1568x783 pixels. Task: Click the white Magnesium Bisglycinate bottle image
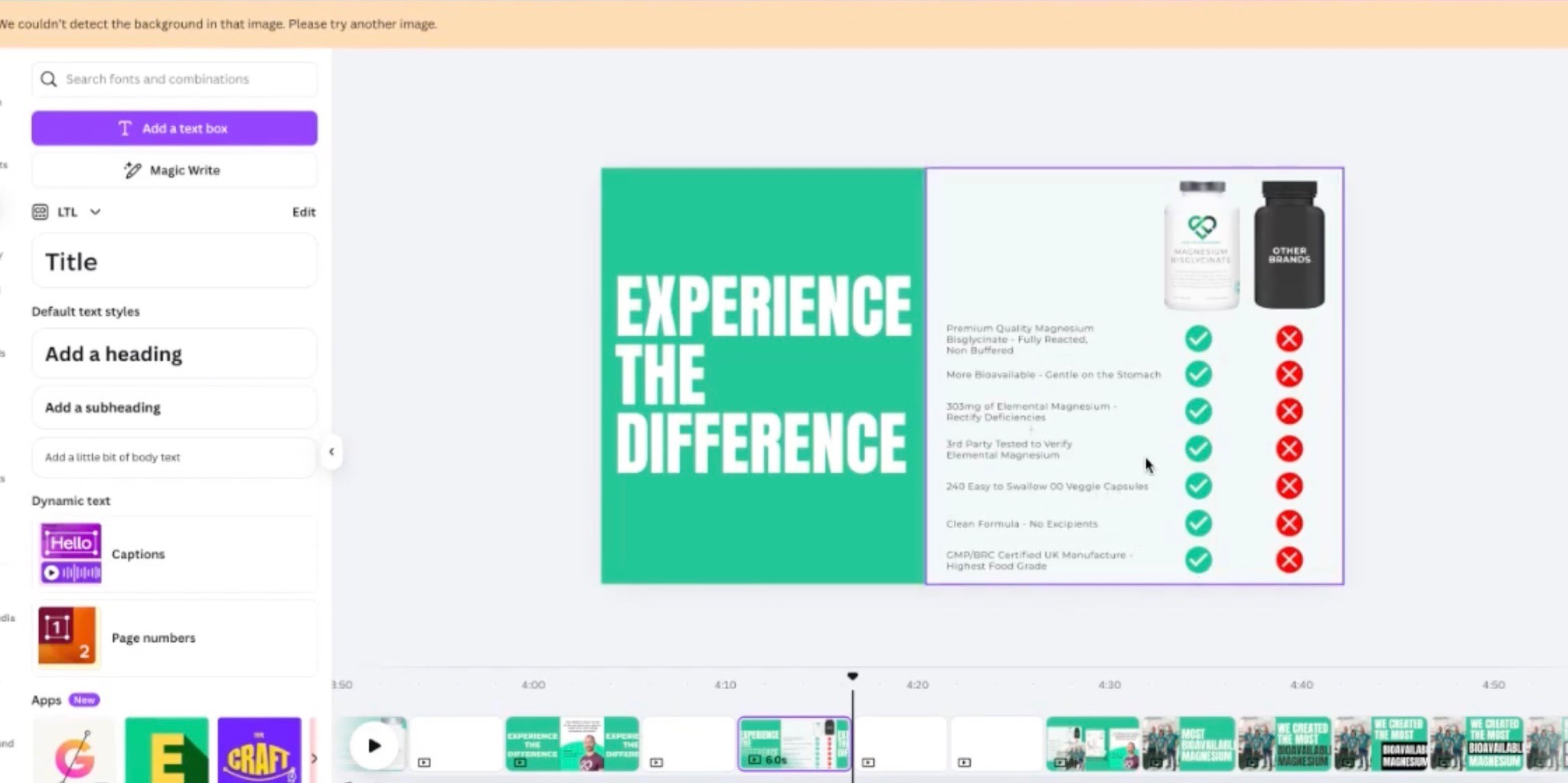click(1201, 245)
